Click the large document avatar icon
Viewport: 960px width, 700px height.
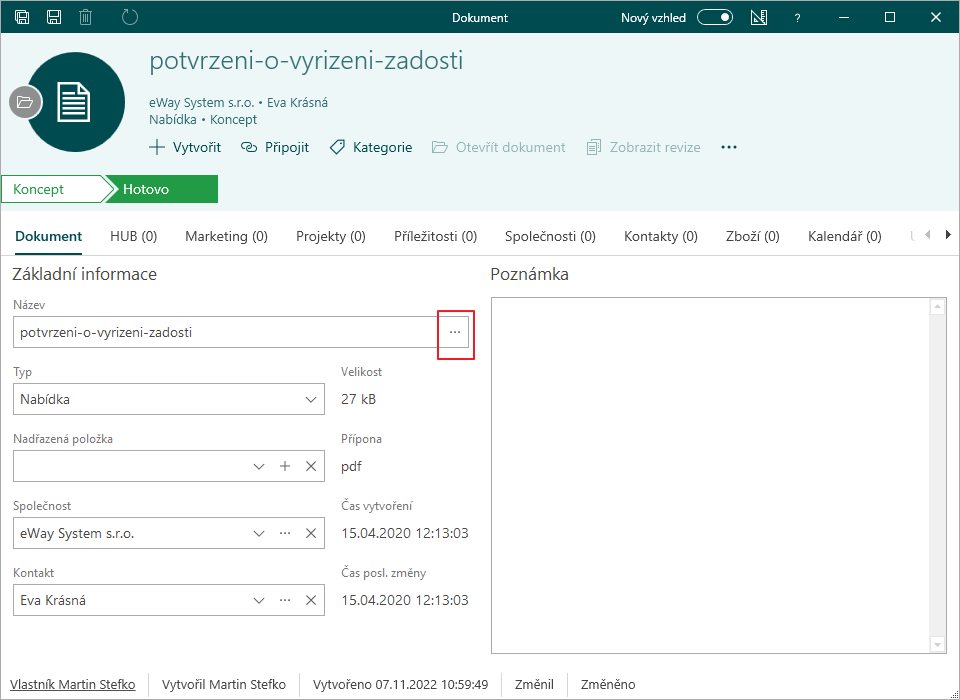click(x=75, y=102)
